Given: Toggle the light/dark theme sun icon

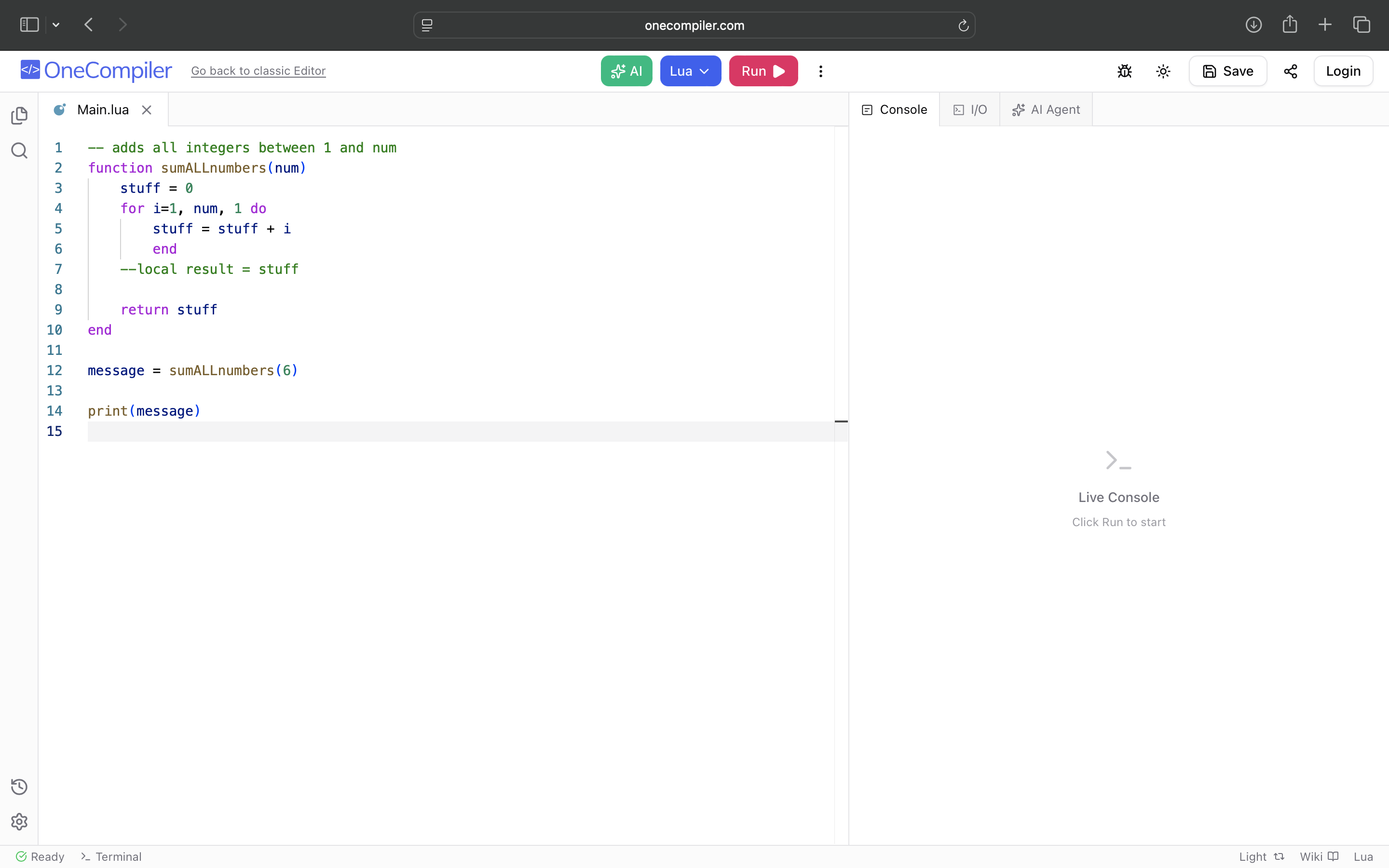Looking at the screenshot, I should [1163, 71].
